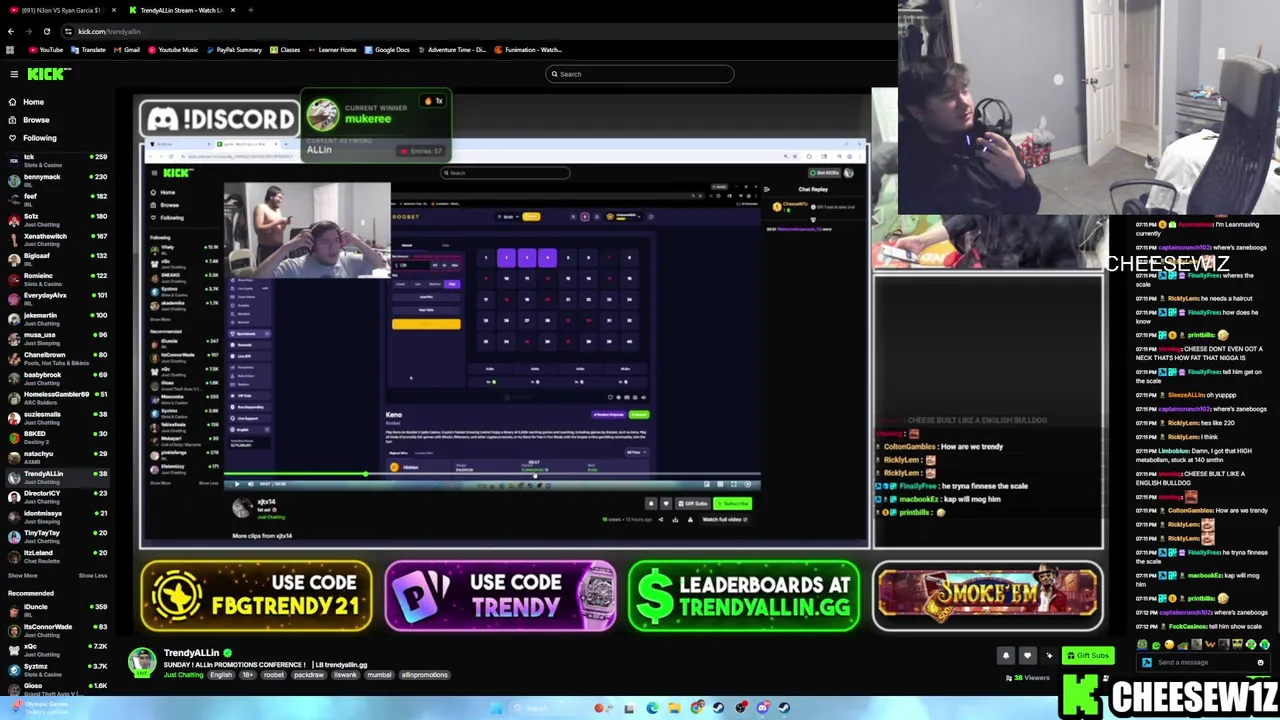Collapse following list with Show Less

93,575
